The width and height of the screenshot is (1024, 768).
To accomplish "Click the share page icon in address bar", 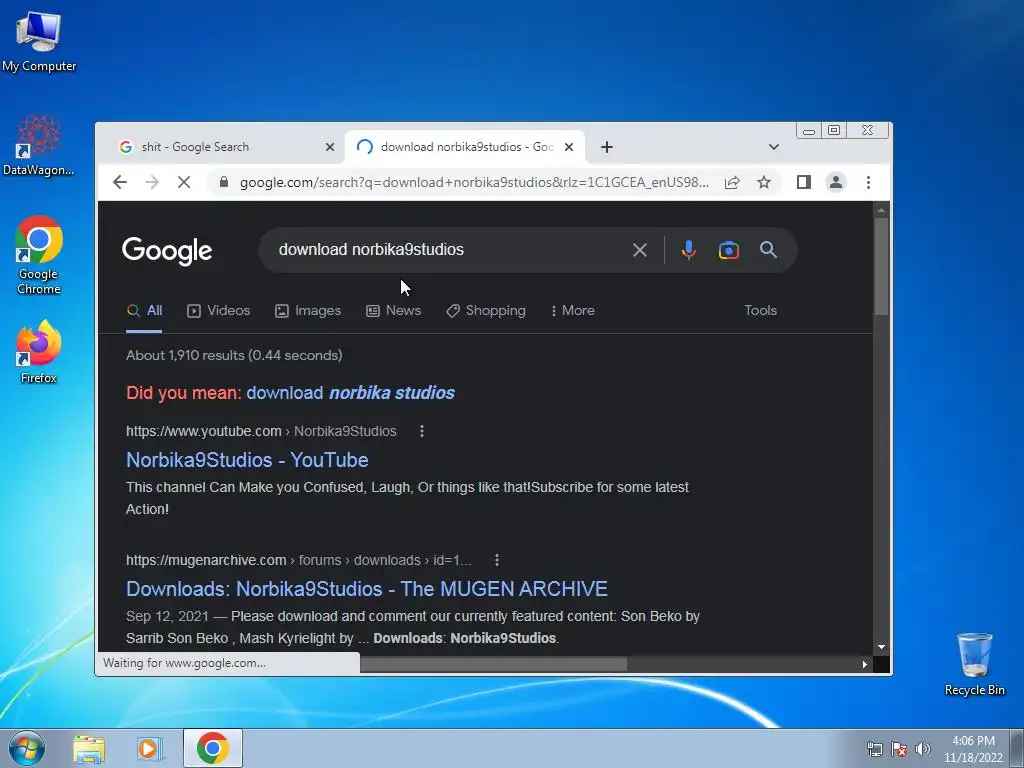I will [x=732, y=182].
